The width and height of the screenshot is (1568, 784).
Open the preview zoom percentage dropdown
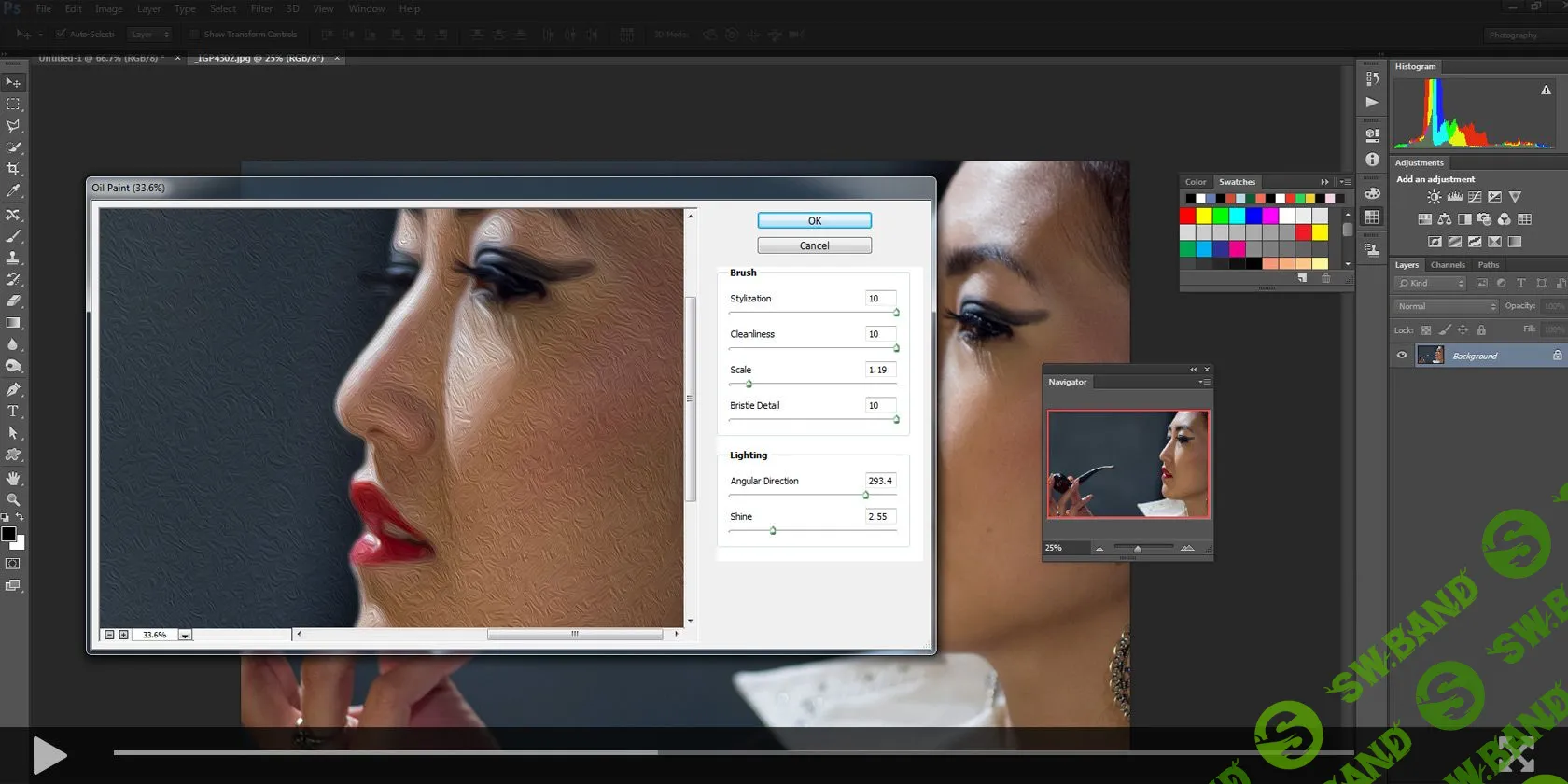185,636
